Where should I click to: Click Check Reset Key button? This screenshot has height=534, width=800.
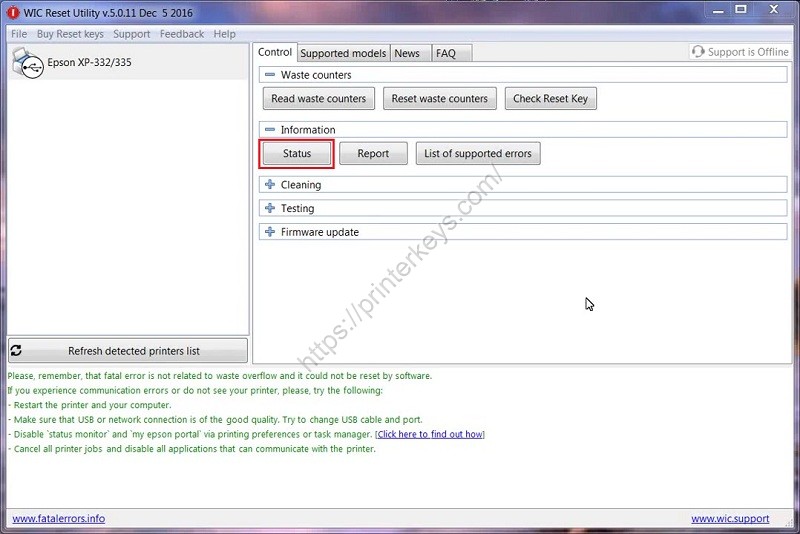551,98
